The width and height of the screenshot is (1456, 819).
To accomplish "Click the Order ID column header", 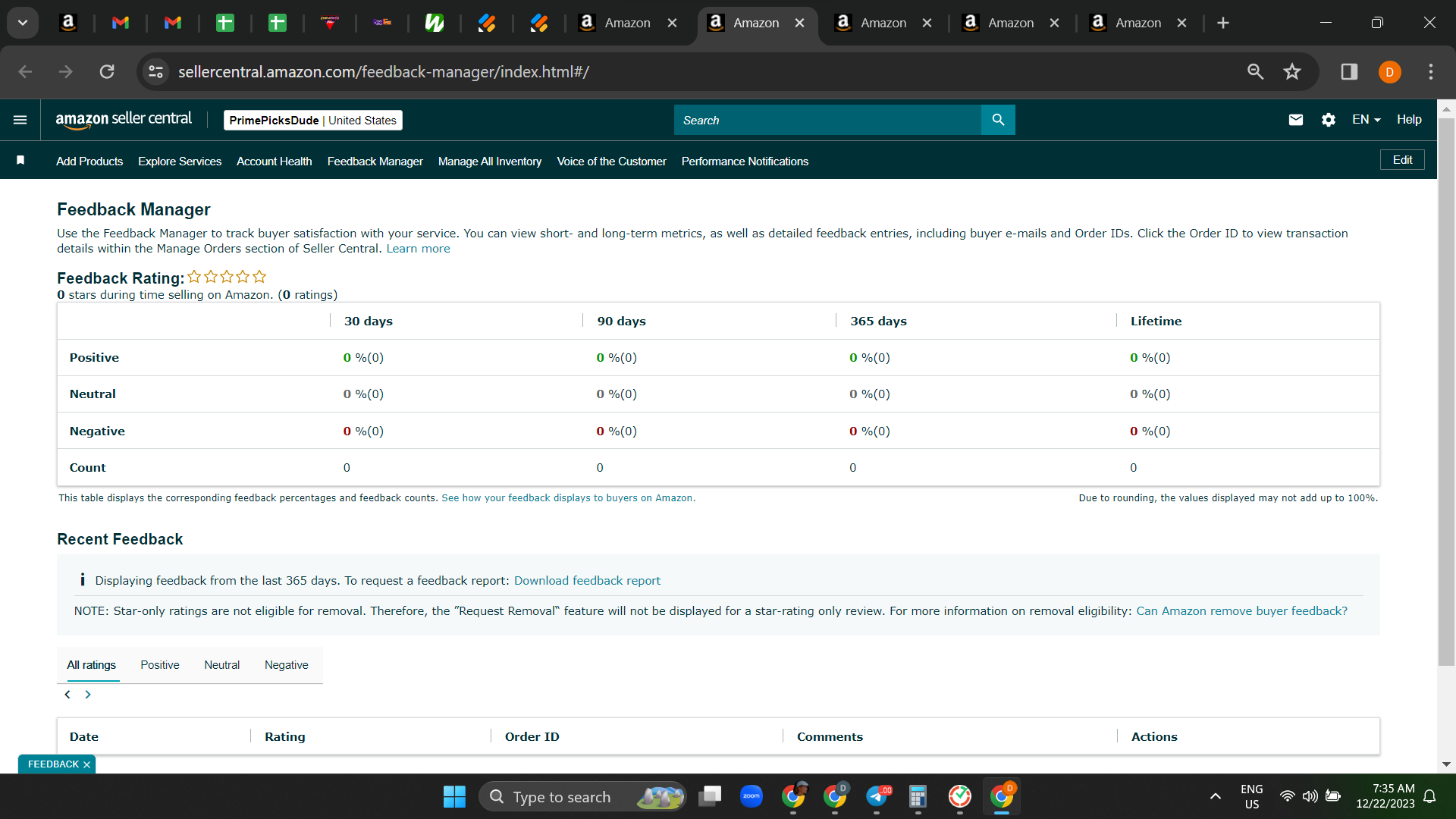I will [x=532, y=737].
